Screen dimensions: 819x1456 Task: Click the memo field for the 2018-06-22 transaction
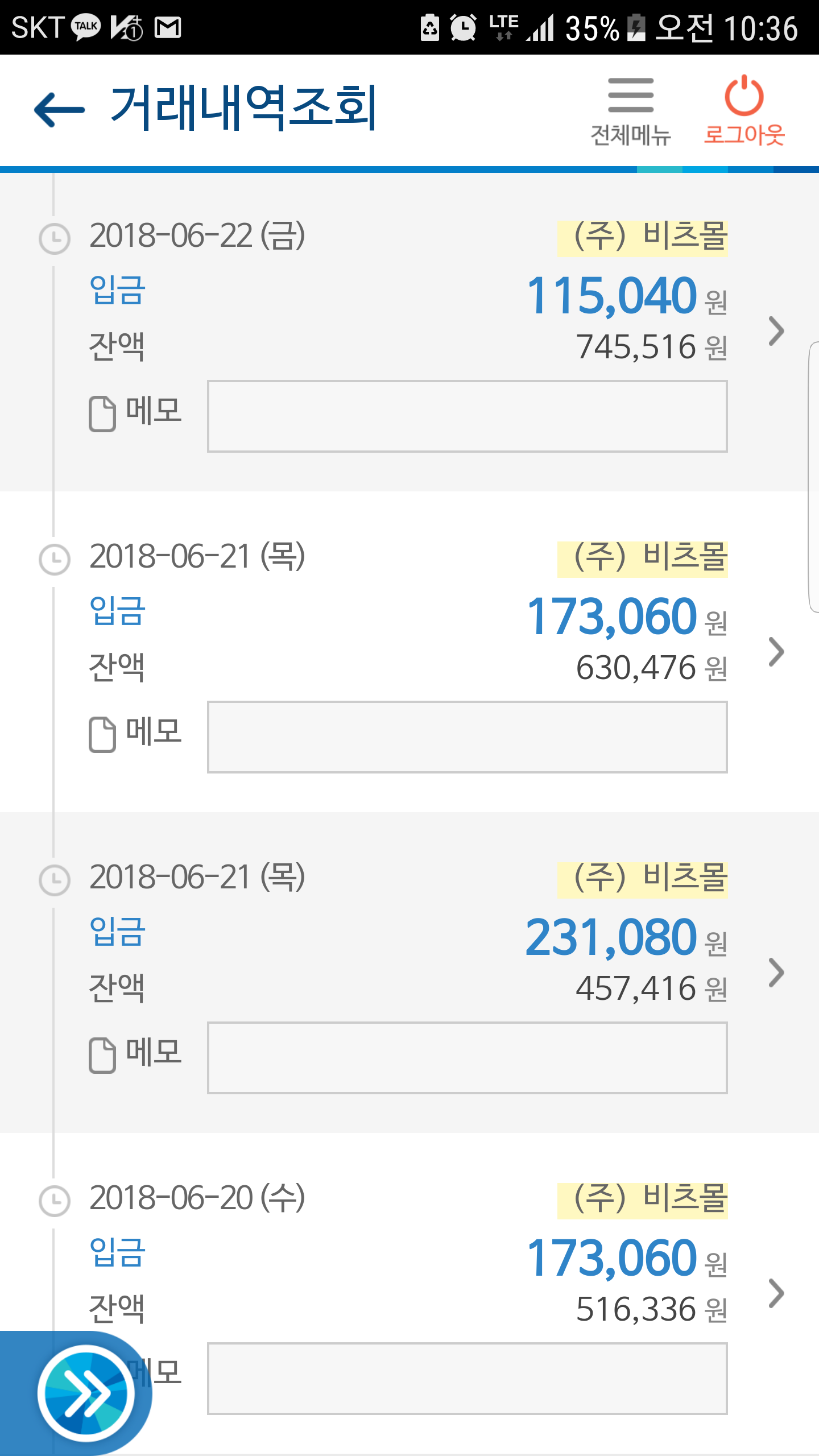(467, 416)
